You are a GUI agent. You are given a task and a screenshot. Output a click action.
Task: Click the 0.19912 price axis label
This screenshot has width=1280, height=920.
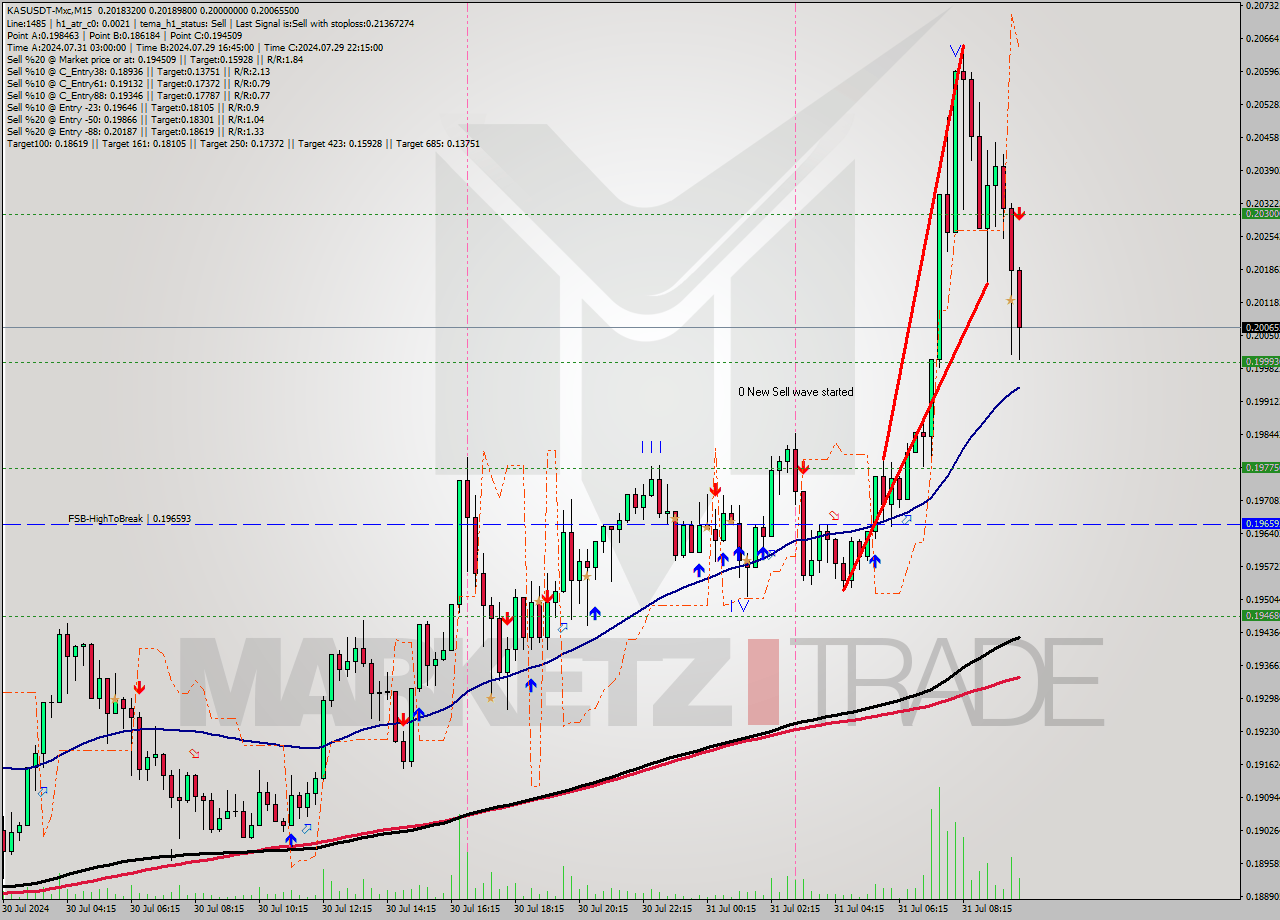click(1261, 402)
